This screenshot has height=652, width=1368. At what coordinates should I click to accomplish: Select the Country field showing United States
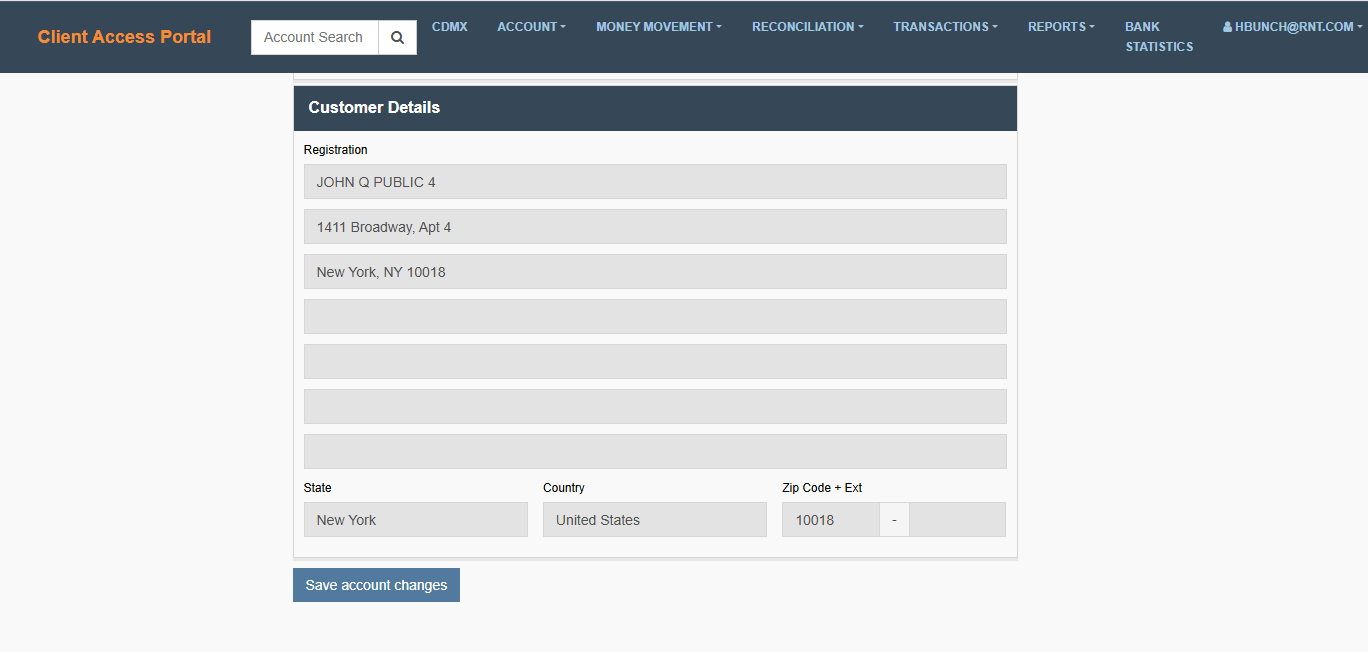point(655,520)
